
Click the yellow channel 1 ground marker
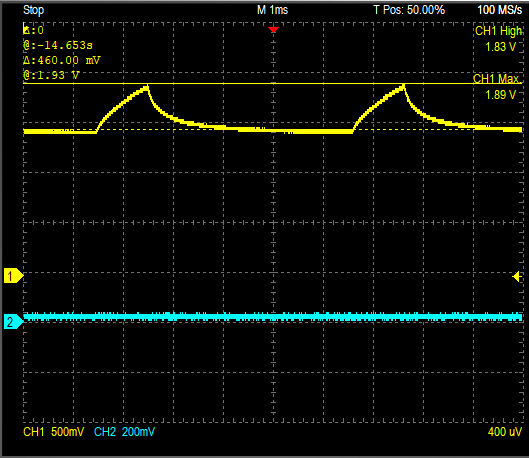13,276
